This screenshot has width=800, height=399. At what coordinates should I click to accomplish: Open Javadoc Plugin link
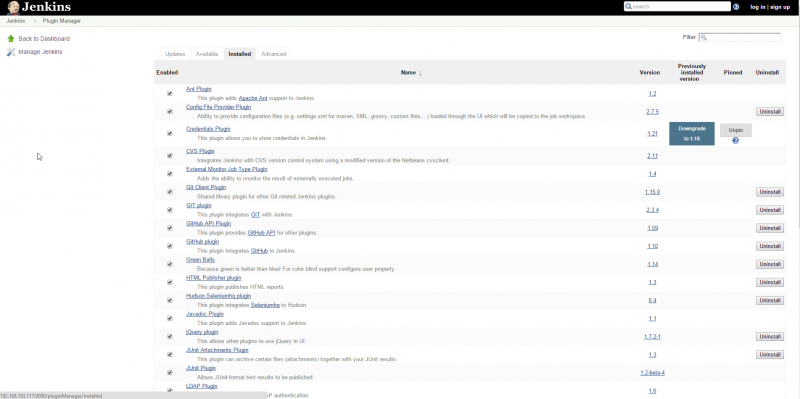pyautogui.click(x=205, y=314)
